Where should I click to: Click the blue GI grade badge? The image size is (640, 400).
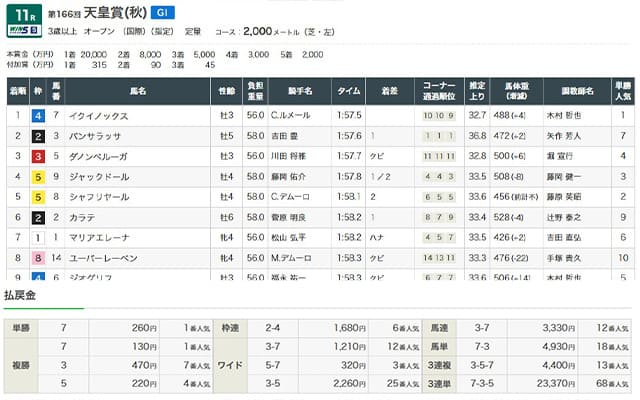[162, 13]
